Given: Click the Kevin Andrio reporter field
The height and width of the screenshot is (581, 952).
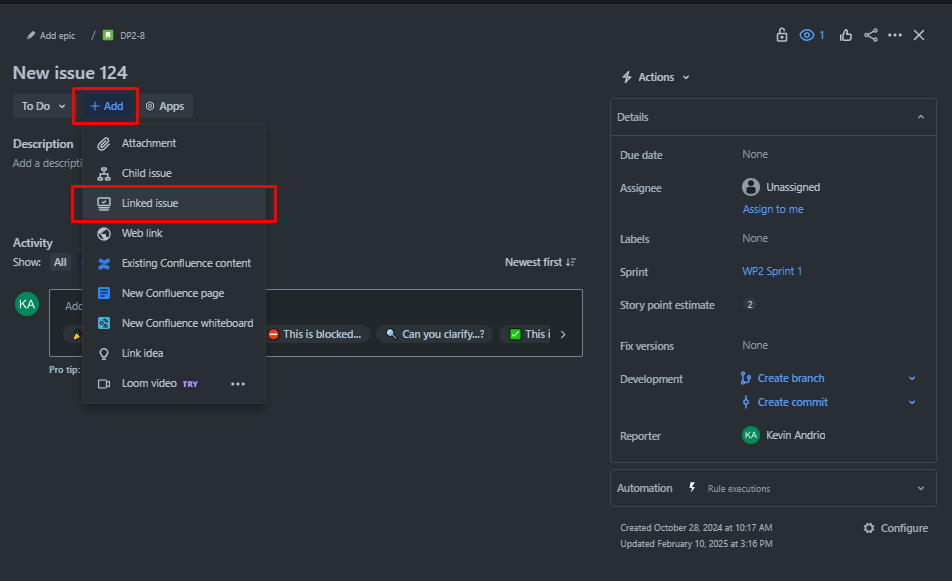Looking at the screenshot, I should [783, 435].
